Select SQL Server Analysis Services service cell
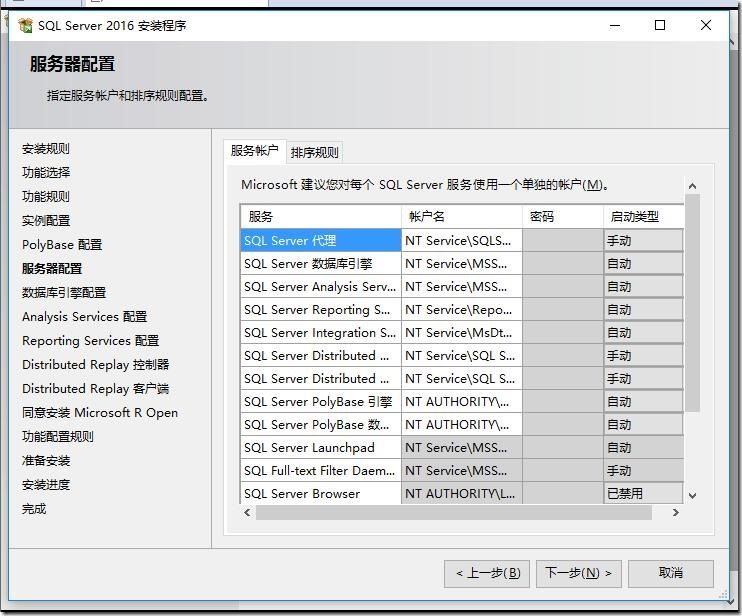 (321, 287)
